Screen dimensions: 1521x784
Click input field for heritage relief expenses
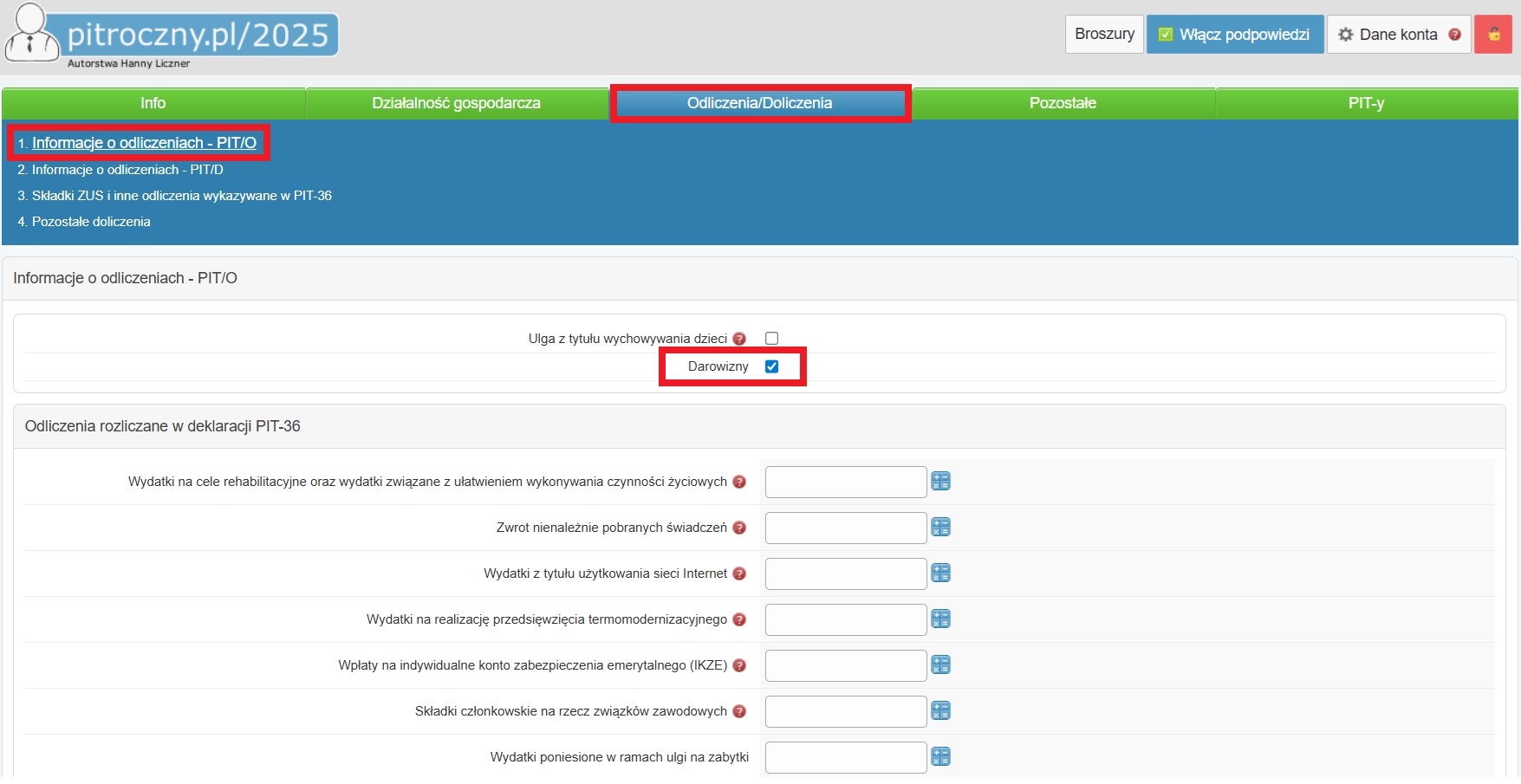(x=845, y=757)
